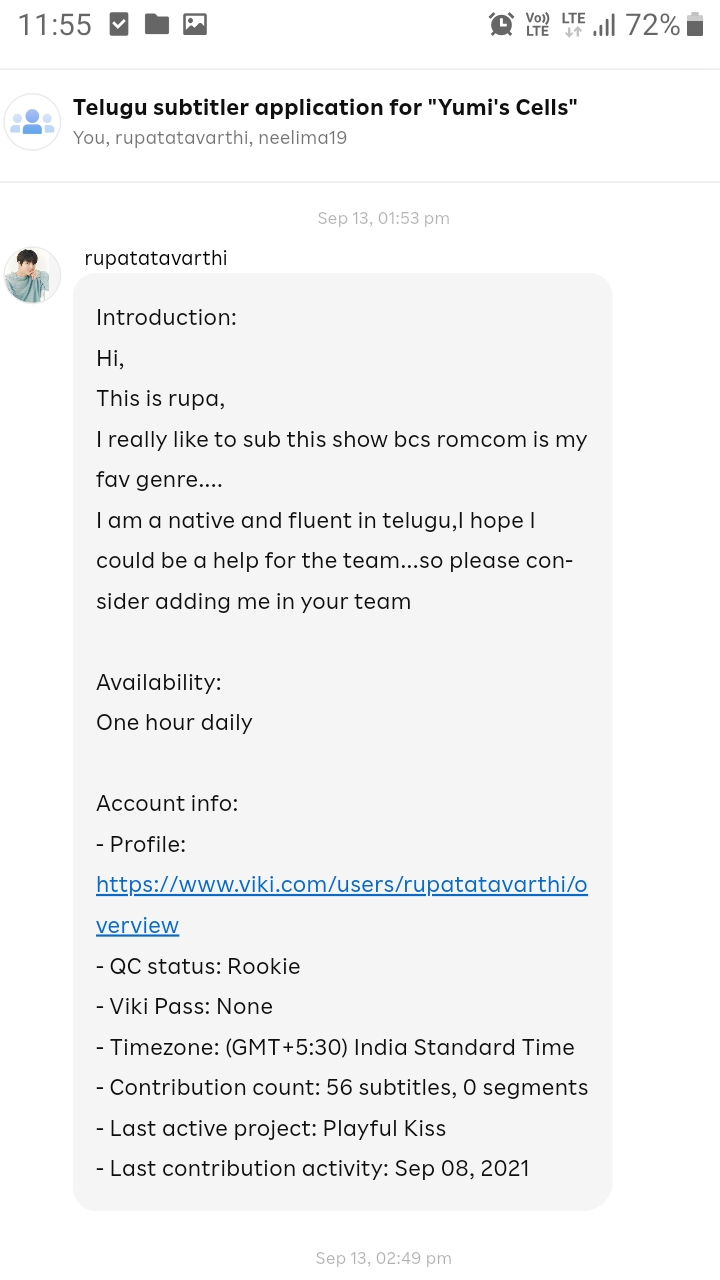Tap the "QC status: Rookie" line

[198, 966]
